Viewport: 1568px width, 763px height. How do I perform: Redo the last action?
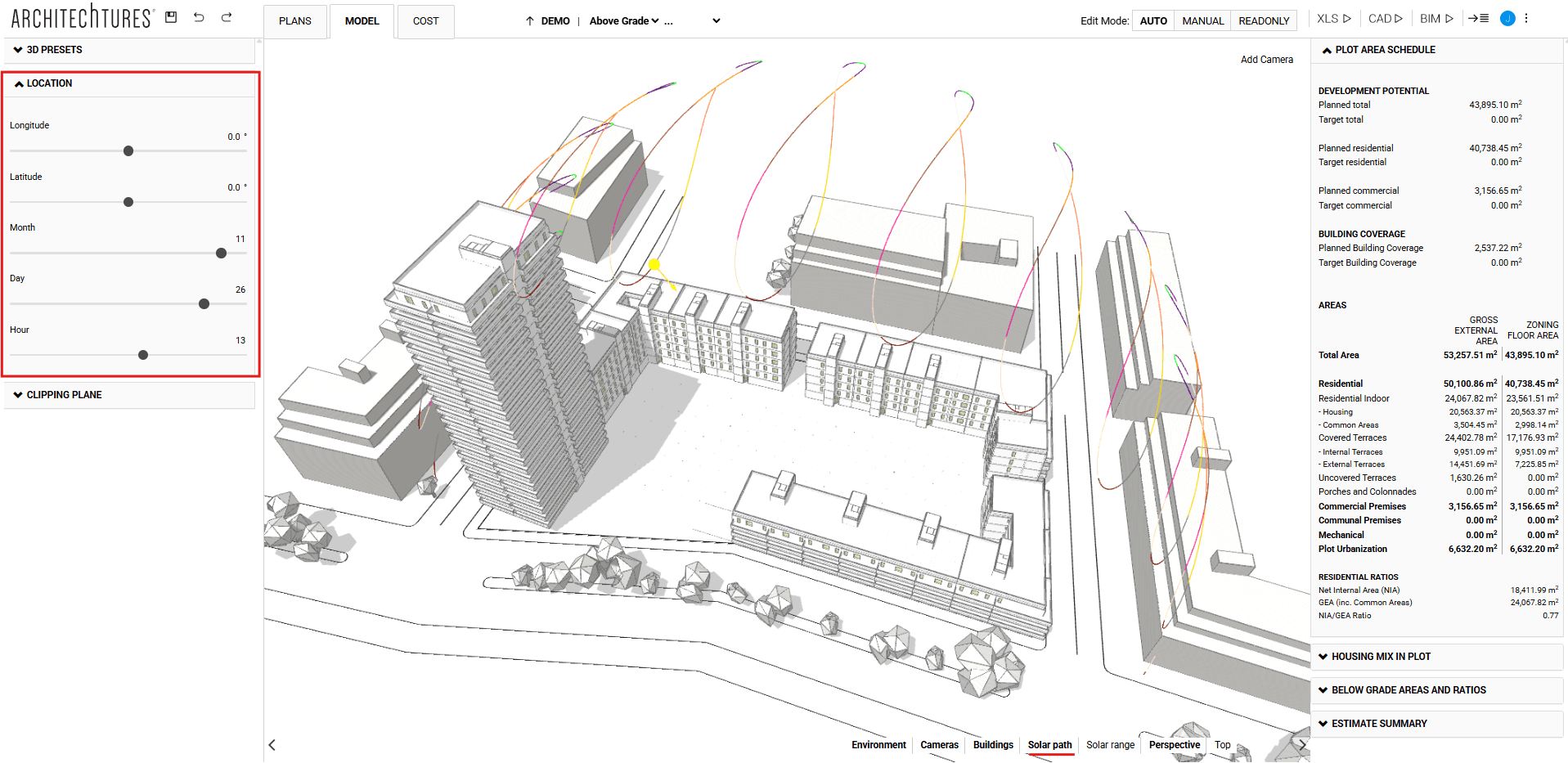[227, 16]
